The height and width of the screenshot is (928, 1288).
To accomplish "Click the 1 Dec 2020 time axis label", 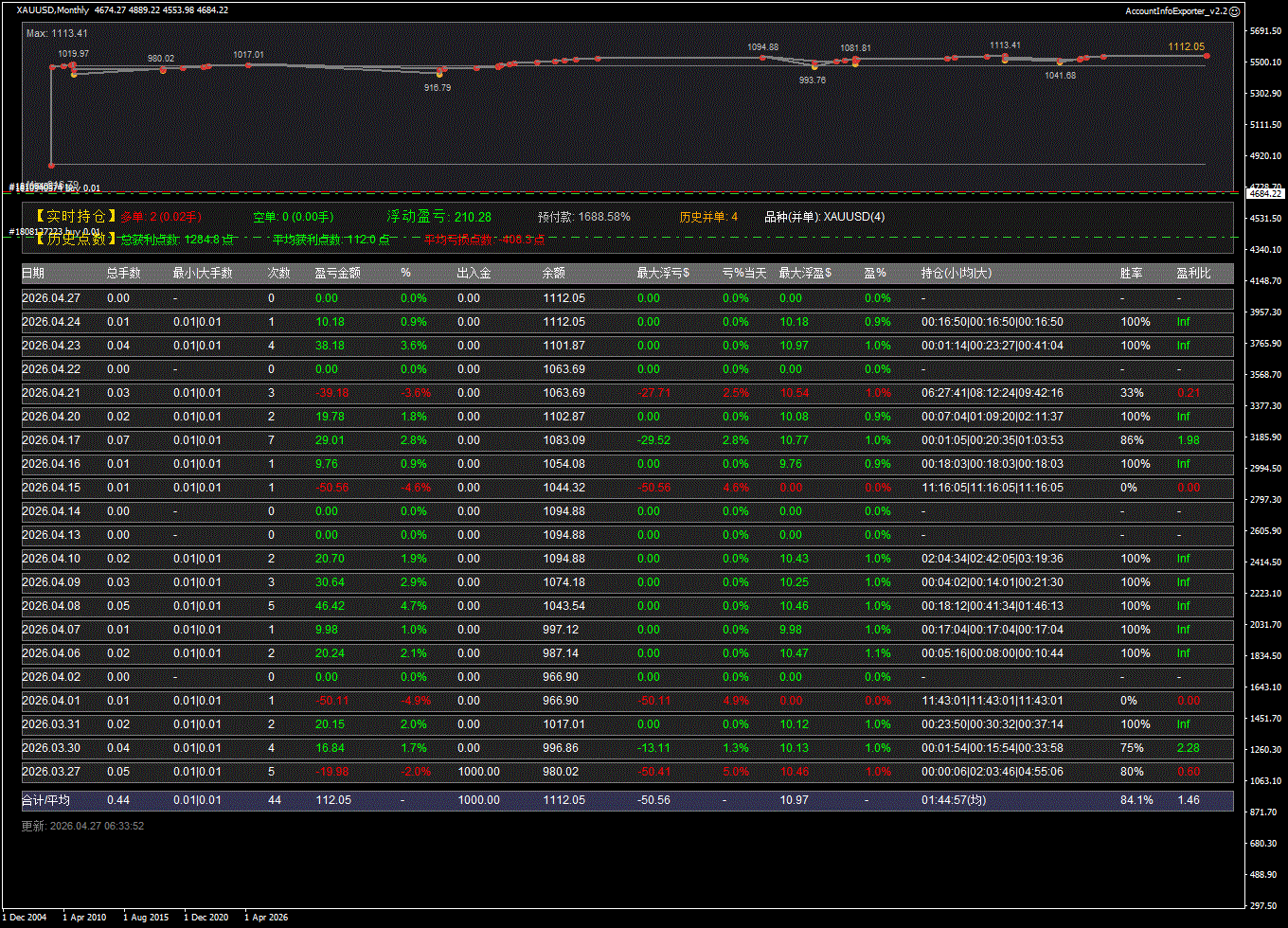I will coord(207,918).
